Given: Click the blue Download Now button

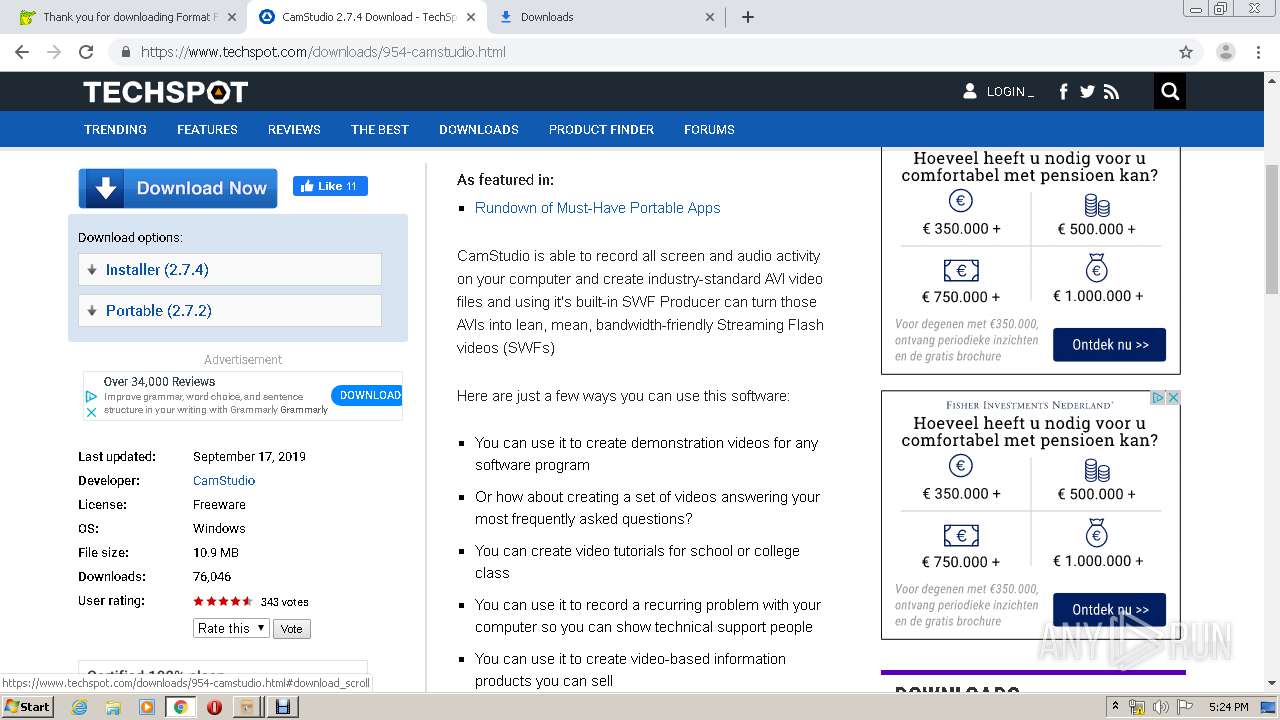Looking at the screenshot, I should click(178, 188).
